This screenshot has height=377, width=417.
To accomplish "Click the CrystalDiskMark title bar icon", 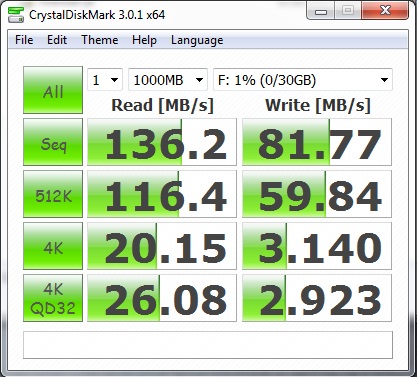I will (x=16, y=14).
